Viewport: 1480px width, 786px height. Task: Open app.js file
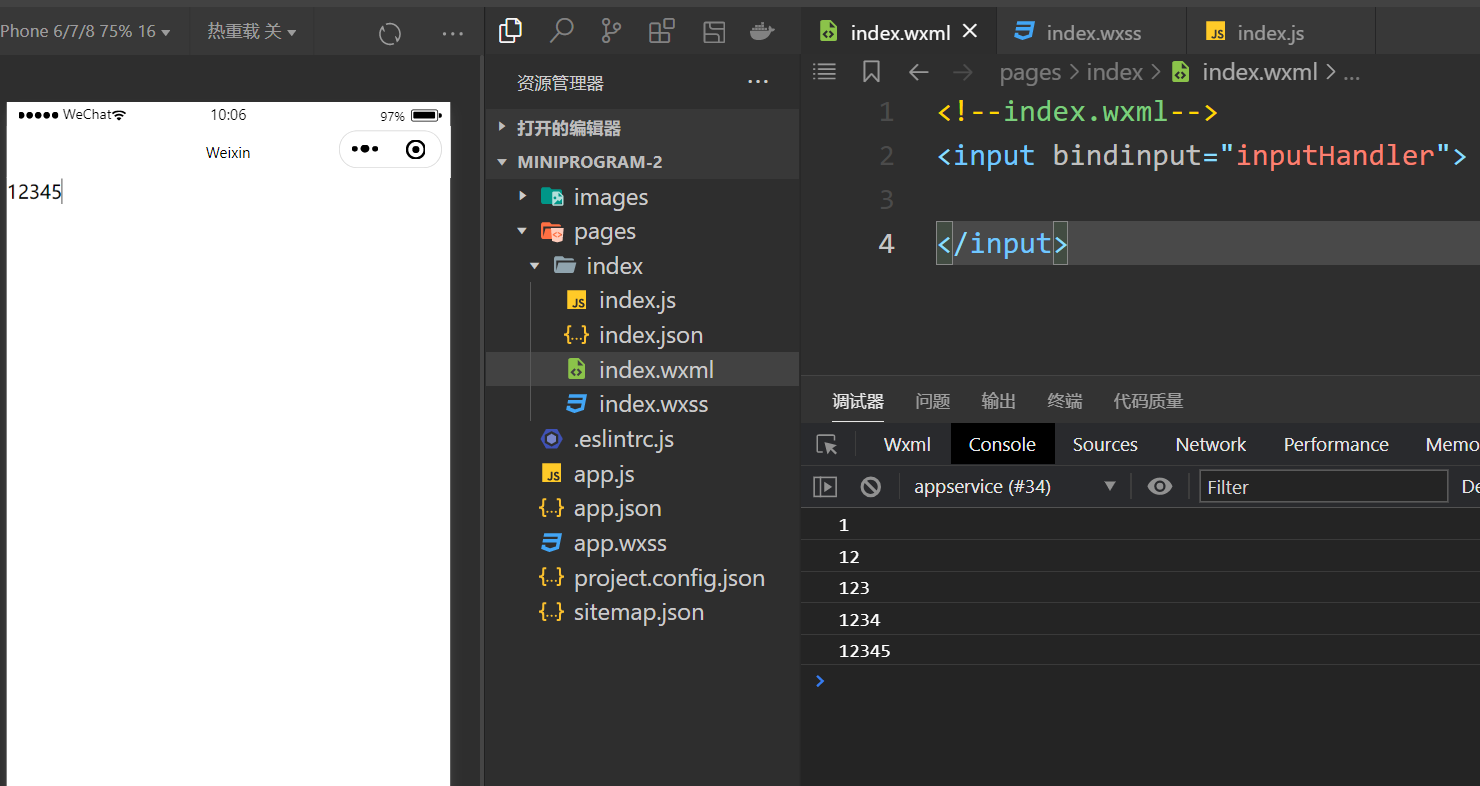coord(642,474)
